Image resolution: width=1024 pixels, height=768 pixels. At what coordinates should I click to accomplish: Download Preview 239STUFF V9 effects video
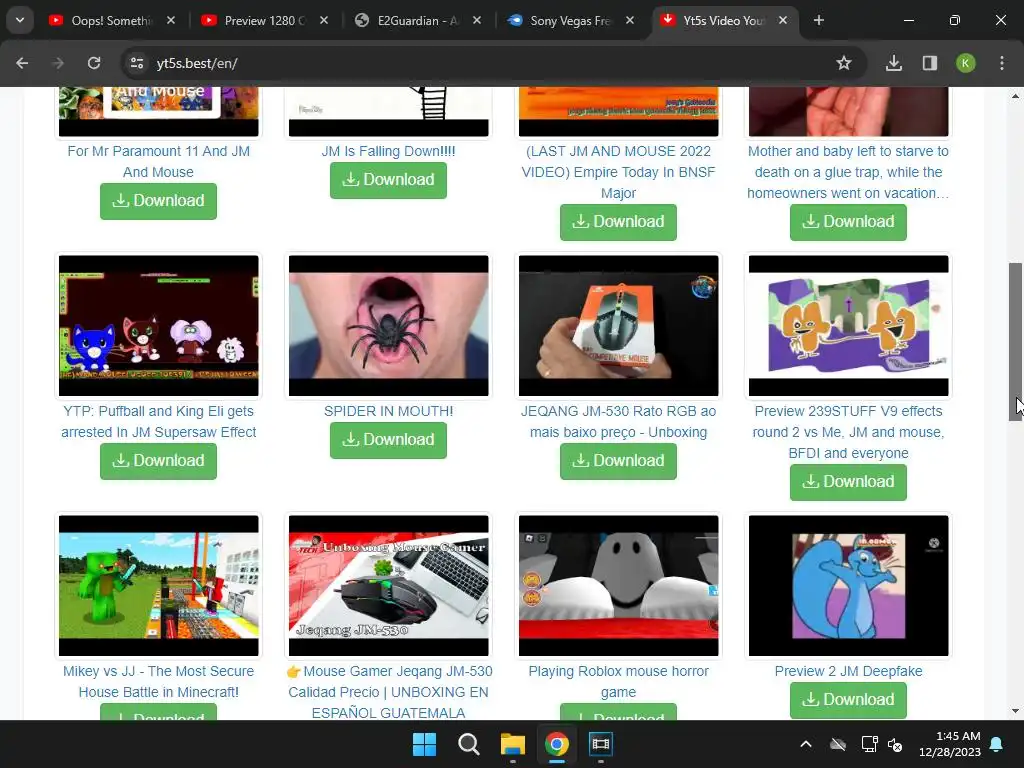[848, 481]
